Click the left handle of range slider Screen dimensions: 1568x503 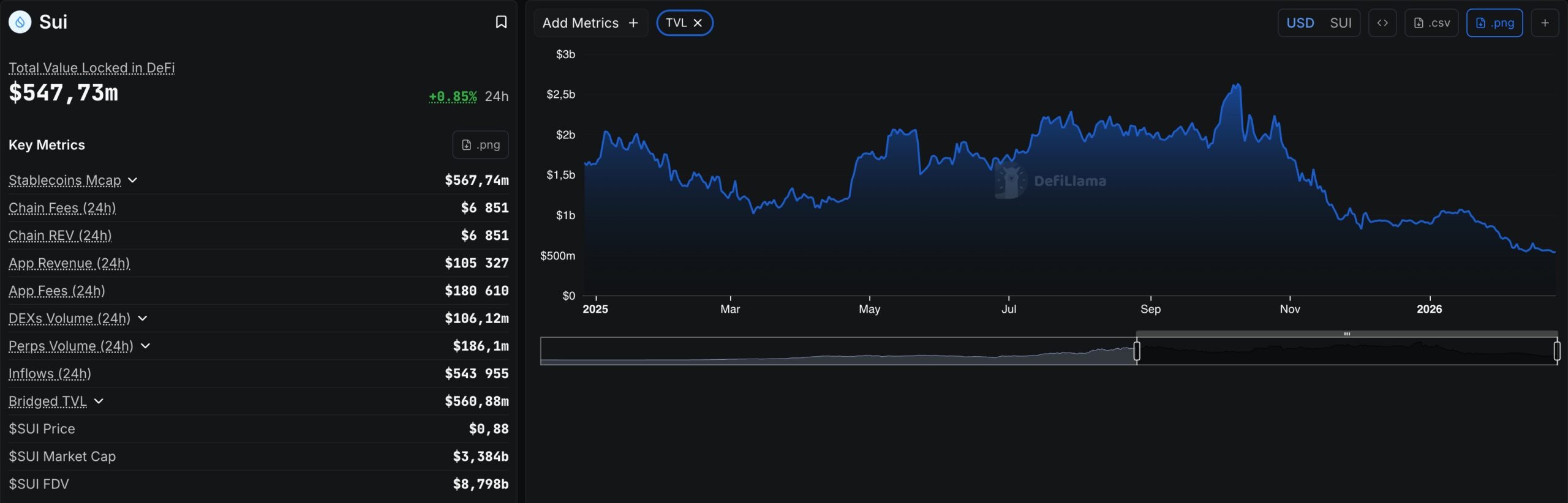(1137, 351)
